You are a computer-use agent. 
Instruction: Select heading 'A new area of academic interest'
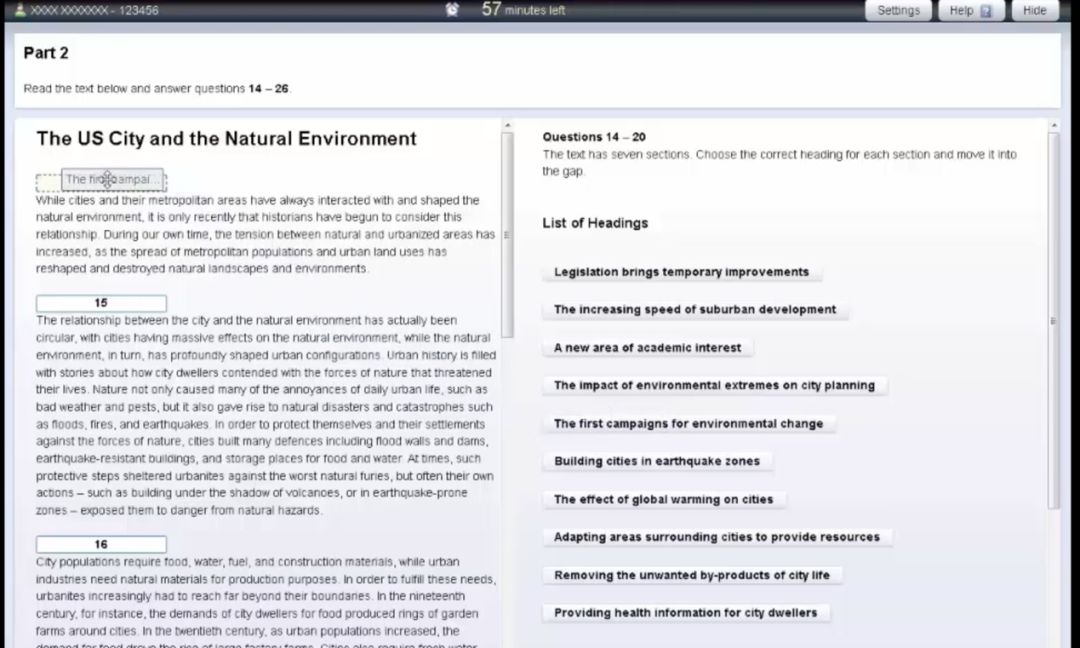point(647,348)
